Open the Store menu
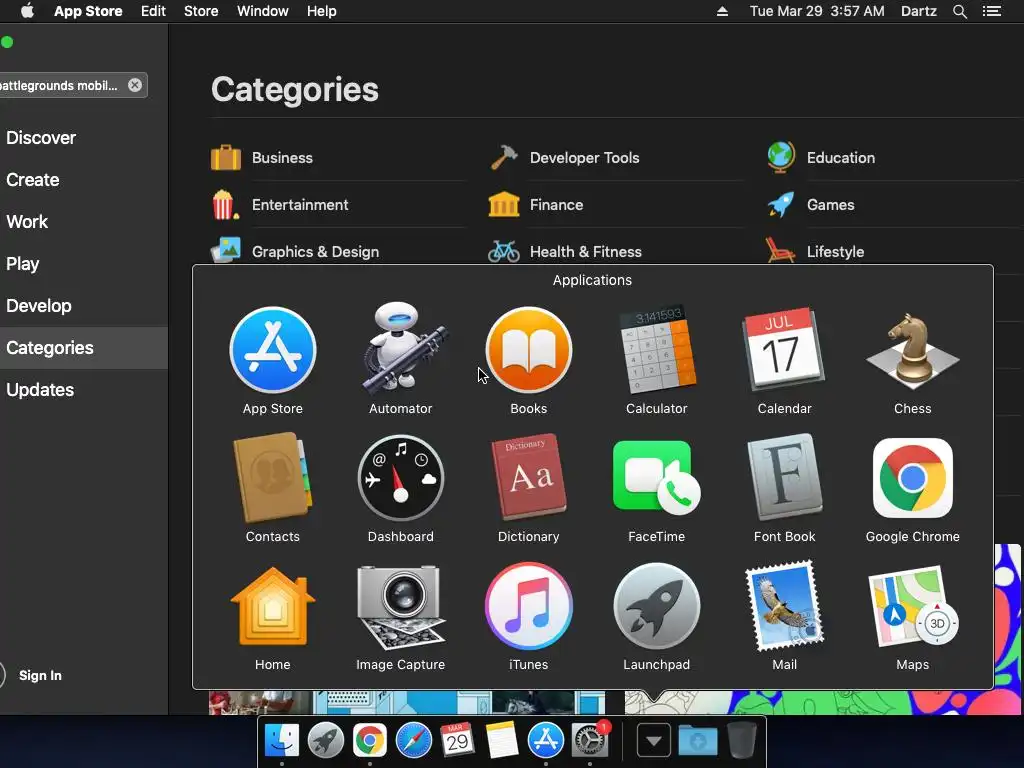 201,11
